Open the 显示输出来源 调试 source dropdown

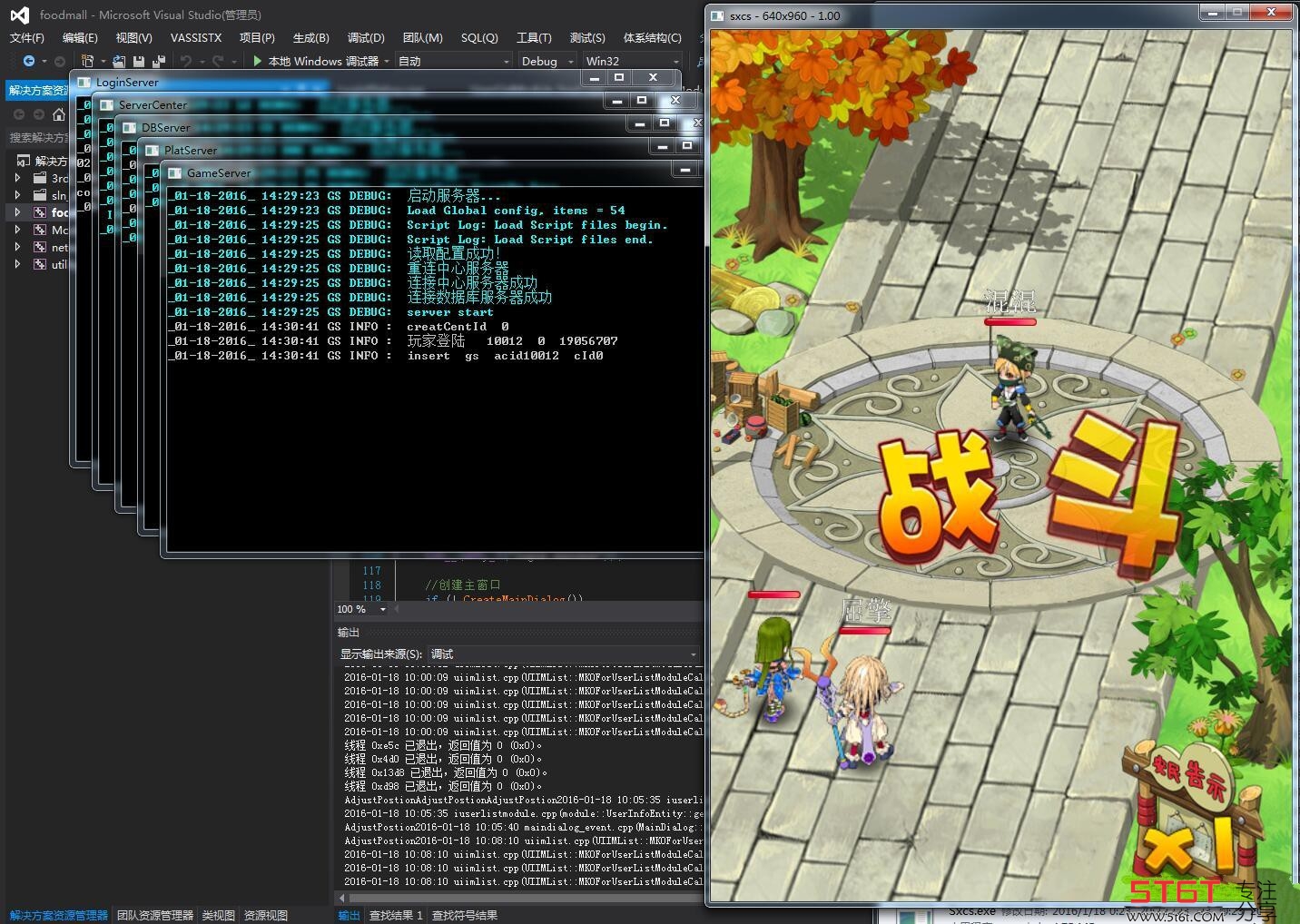pos(563,654)
